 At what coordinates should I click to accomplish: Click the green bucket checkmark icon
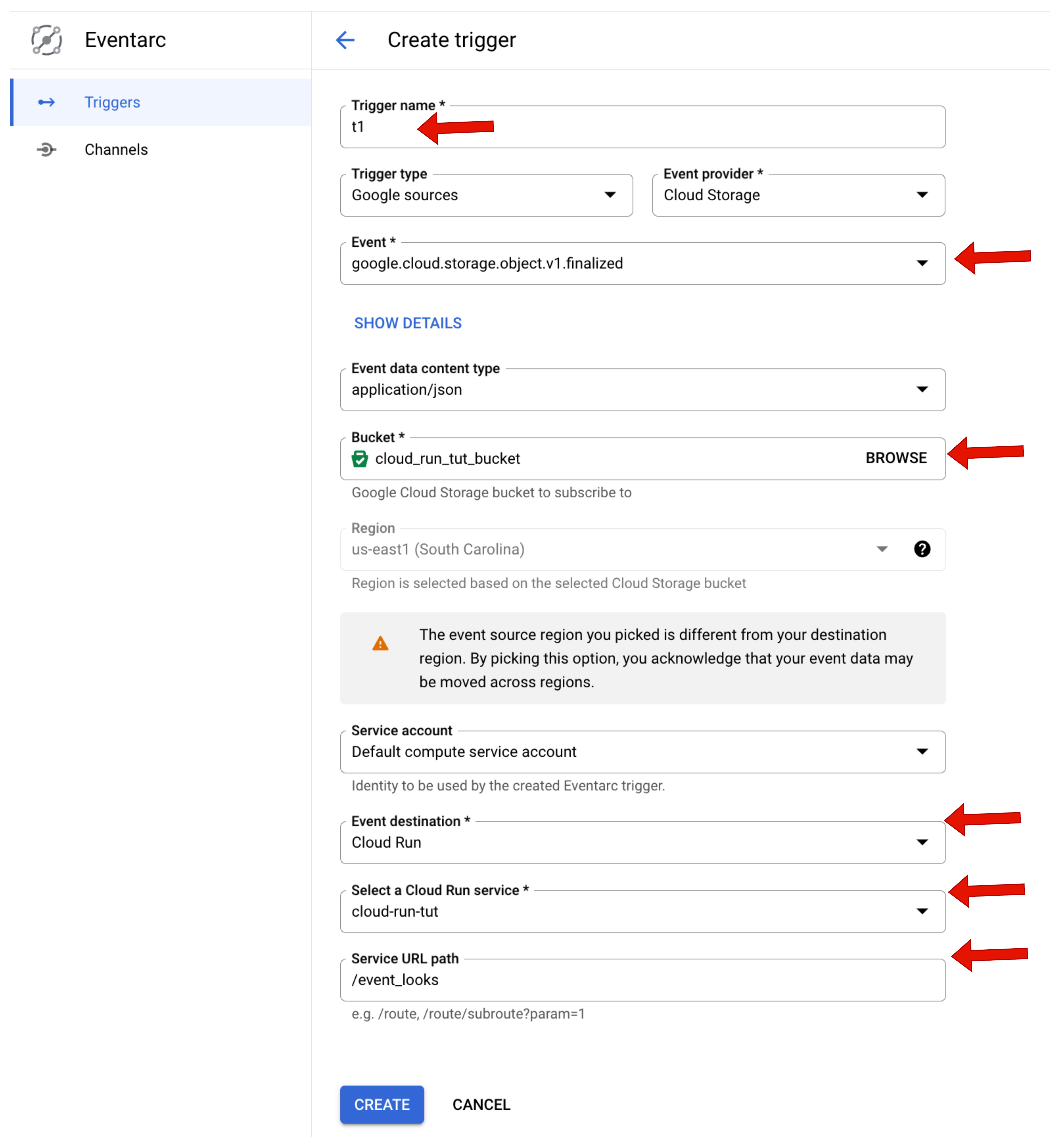tap(360, 459)
